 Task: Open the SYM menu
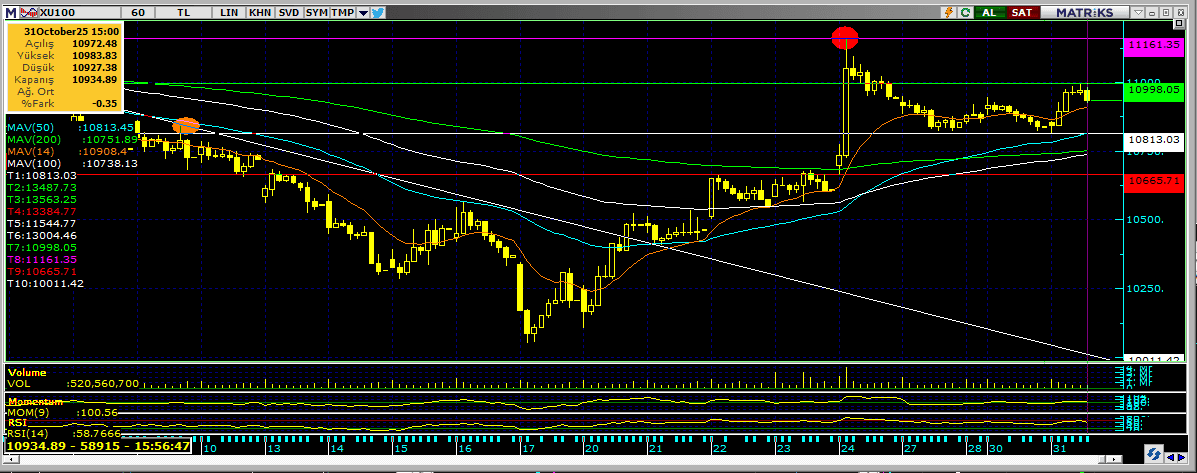[316, 12]
